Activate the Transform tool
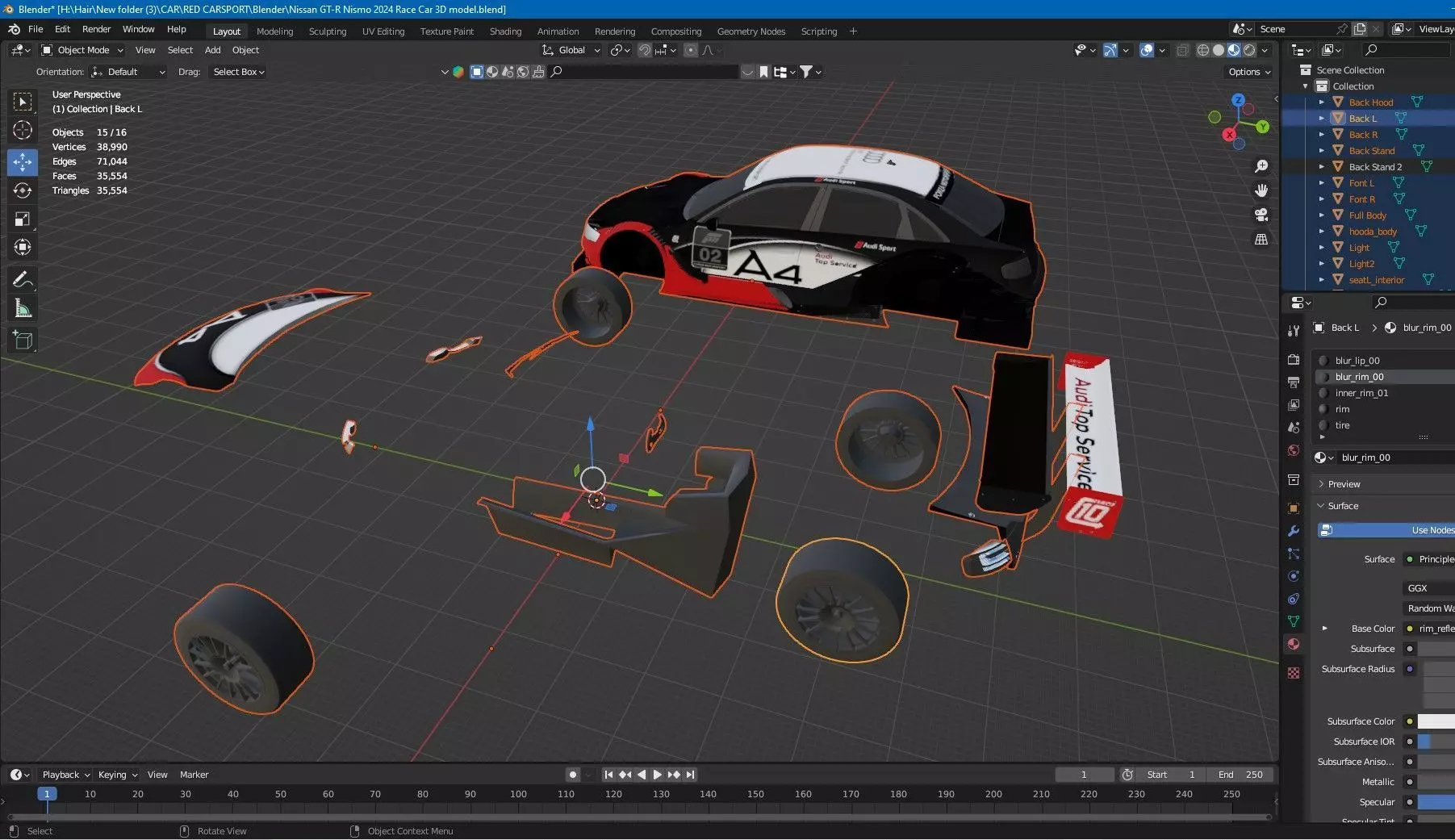 click(23, 247)
